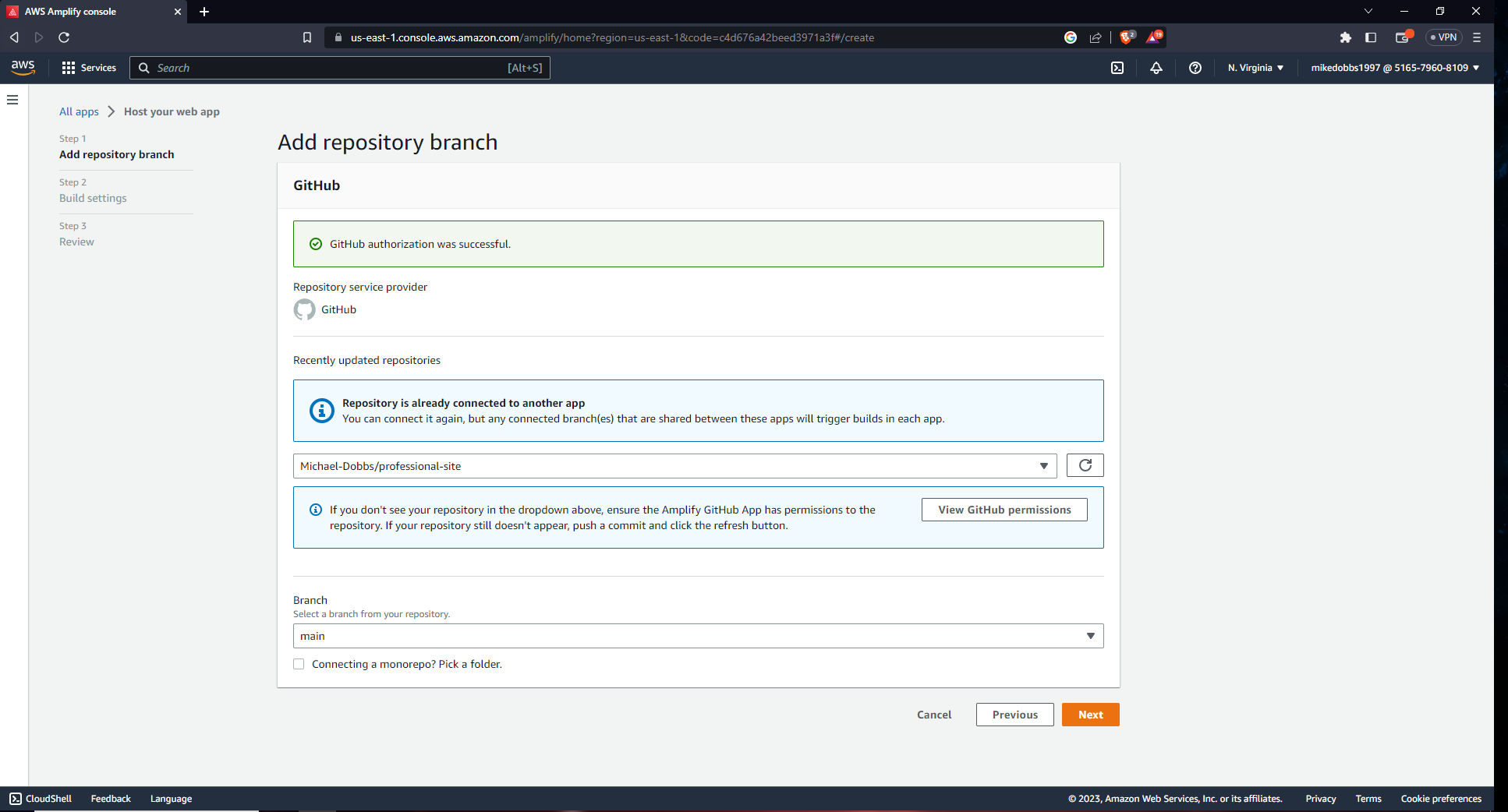Click View GitHub permissions button
This screenshot has width=1508, height=812.
(x=1004, y=510)
